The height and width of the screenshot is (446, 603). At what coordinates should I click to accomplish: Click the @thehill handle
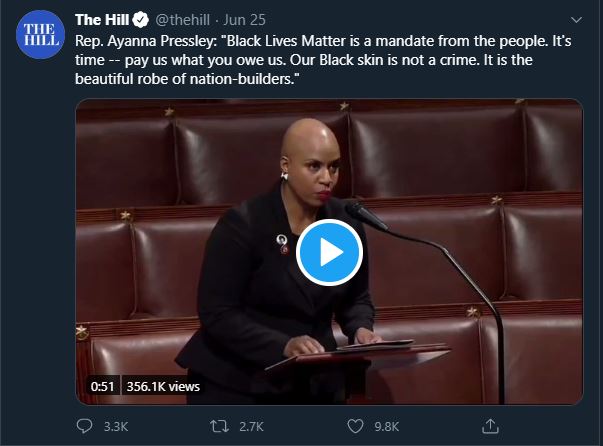point(183,20)
